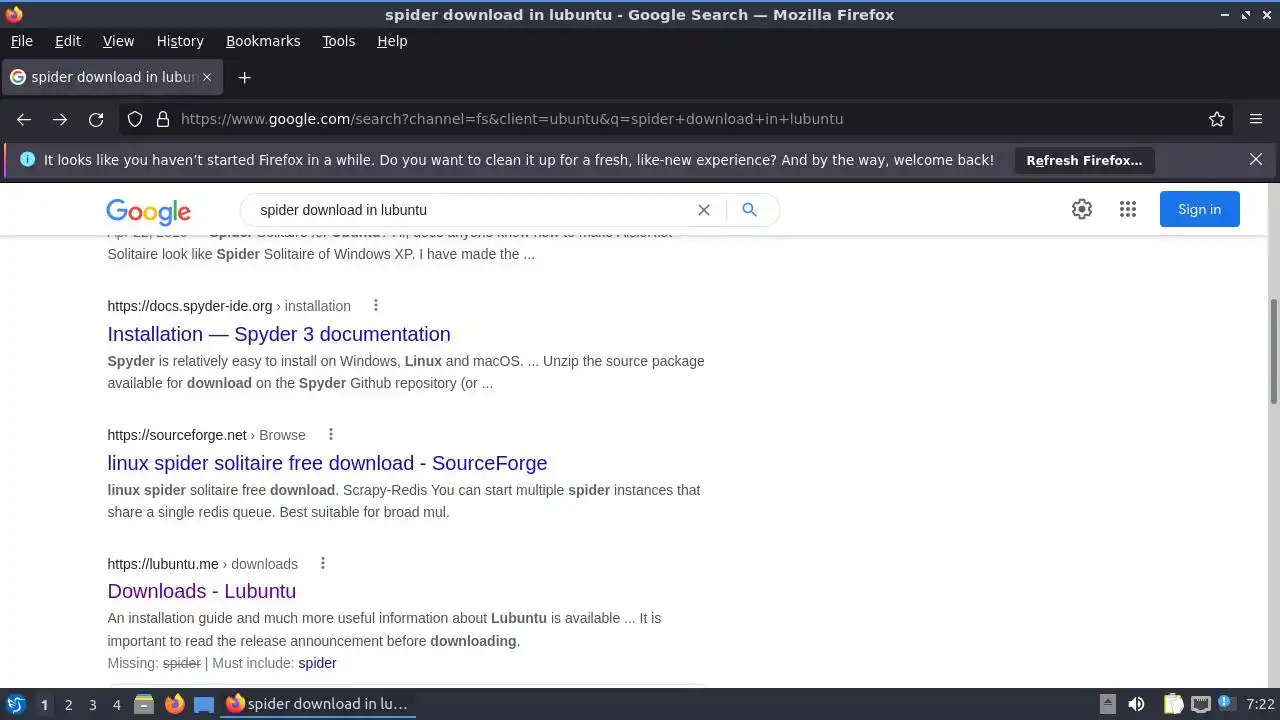Open Google quick settings gear
Image resolution: width=1280 pixels, height=720 pixels.
click(1082, 209)
